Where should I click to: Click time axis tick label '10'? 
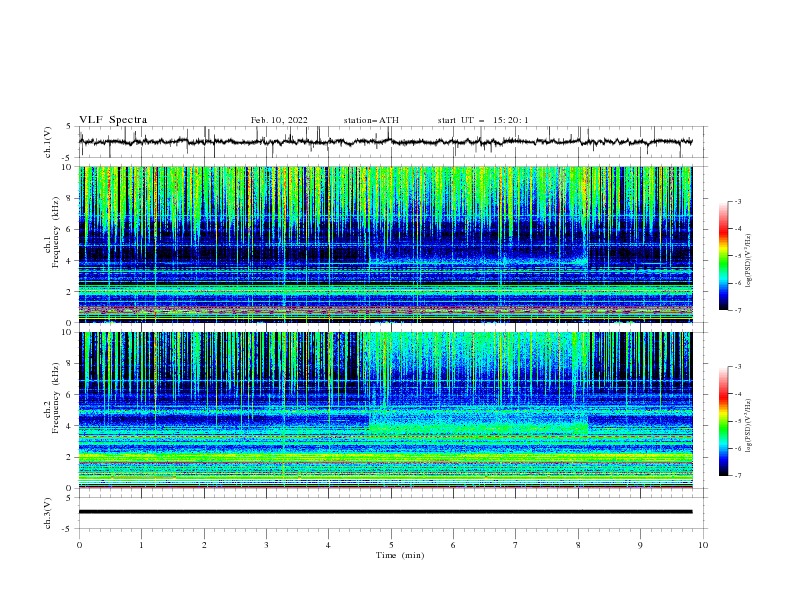tap(703, 545)
